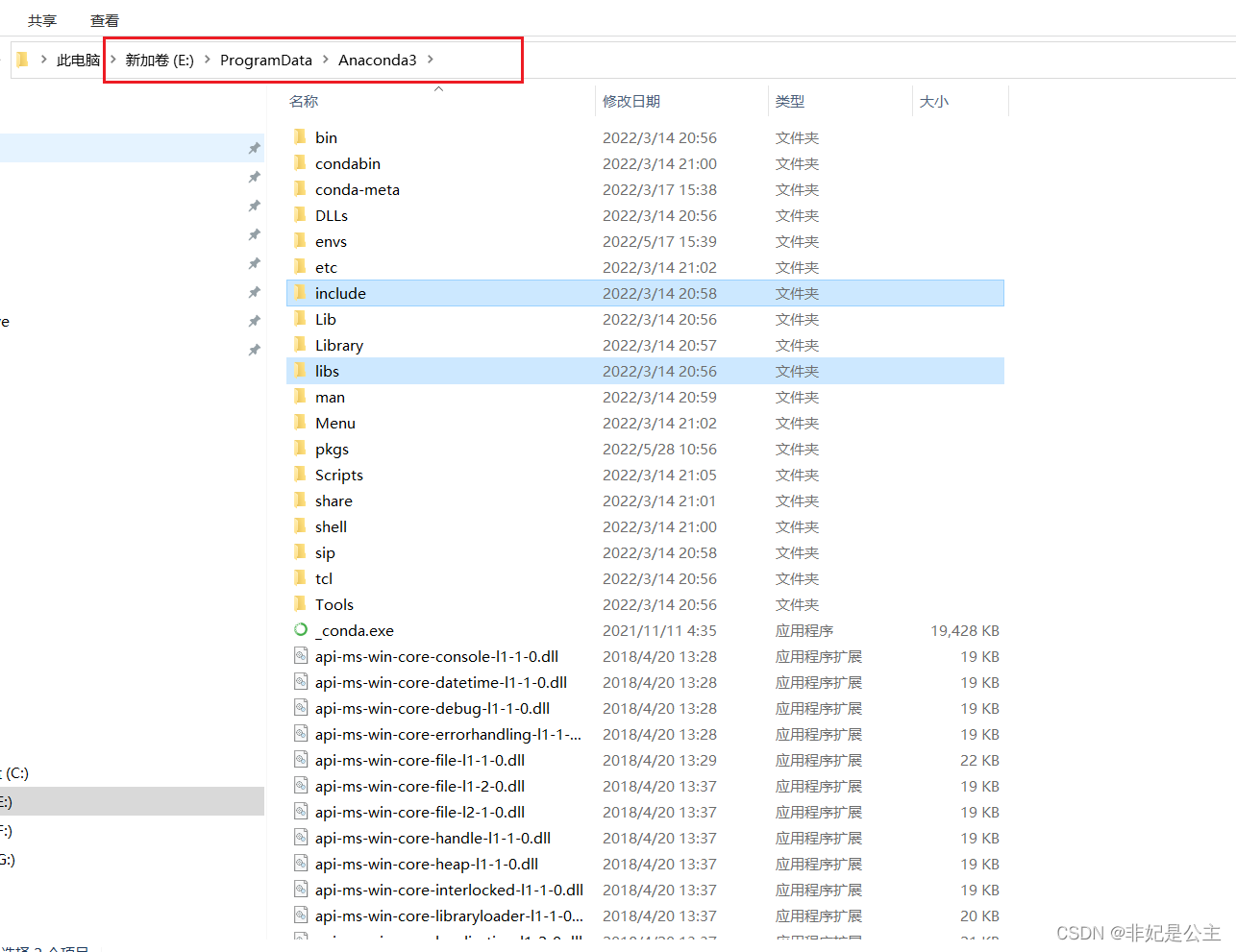Screen dimensions: 1236x952
Task: Click the 19,428 KB size of _conda.exe
Action: [x=965, y=630]
